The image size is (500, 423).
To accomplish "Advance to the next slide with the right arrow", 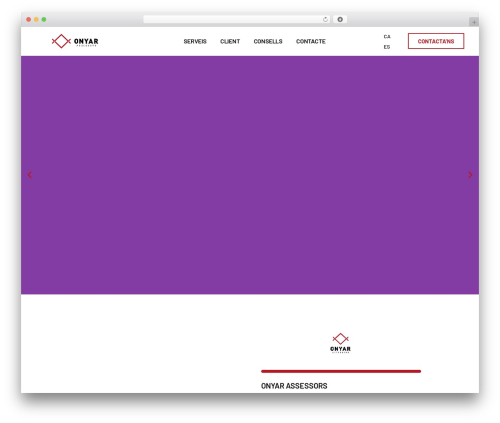I will coord(470,175).
